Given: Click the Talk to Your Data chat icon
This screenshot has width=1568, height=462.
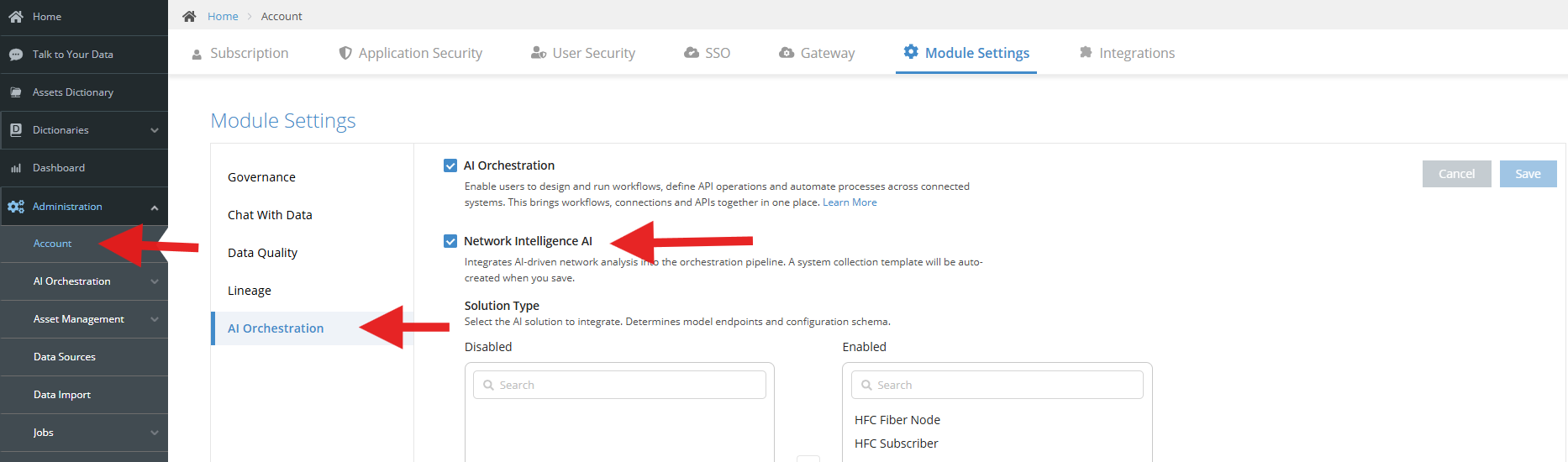Looking at the screenshot, I should tap(16, 55).
